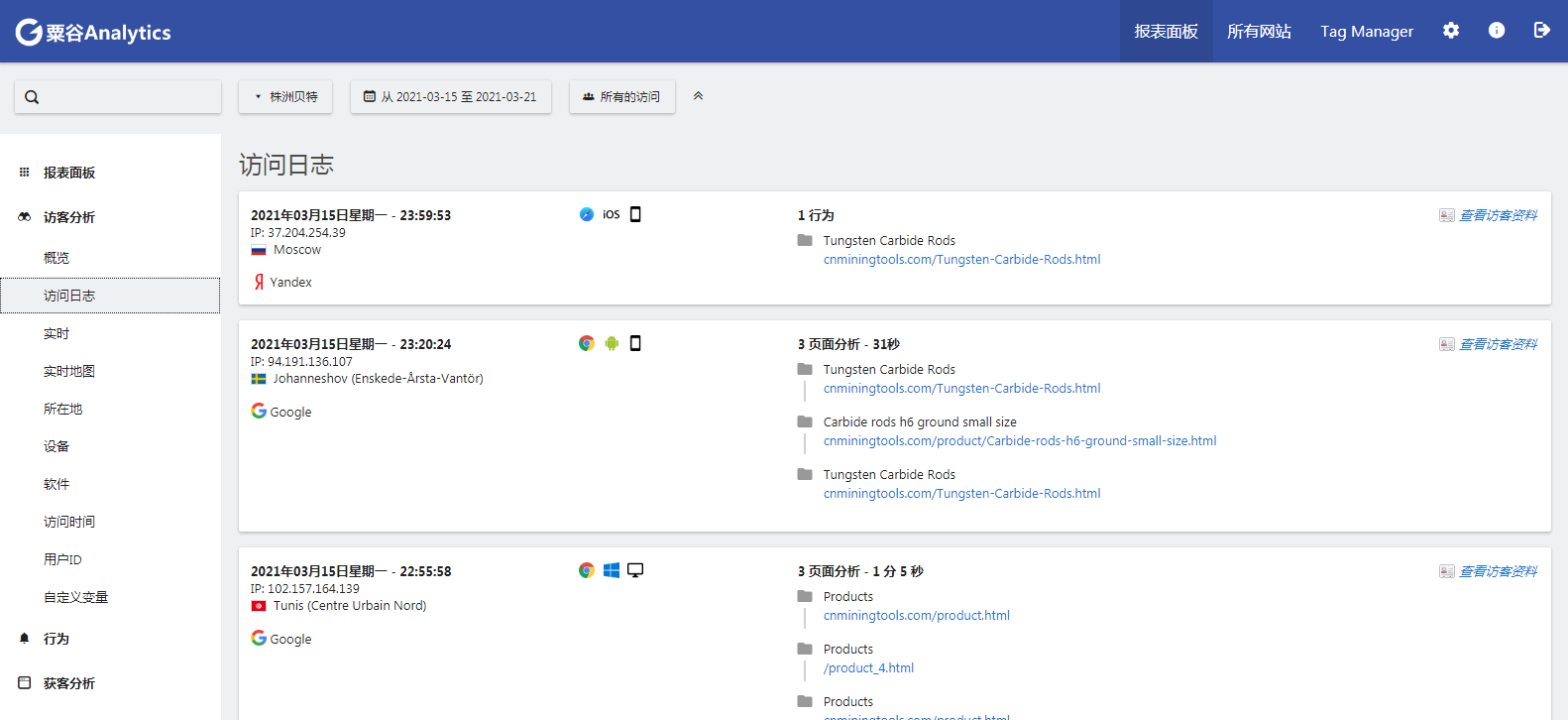Click IP address 94.191.136.107
The image size is (1568, 720).
tap(301, 362)
